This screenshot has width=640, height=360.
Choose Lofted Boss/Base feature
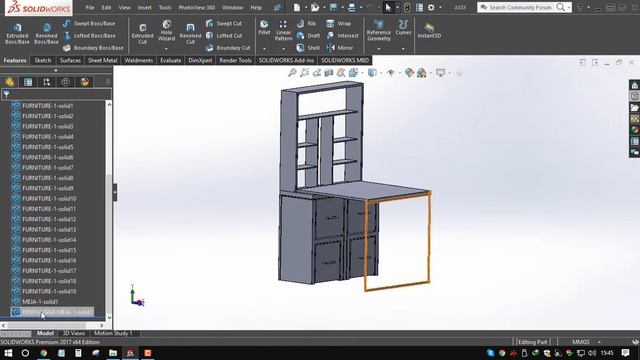(89, 36)
